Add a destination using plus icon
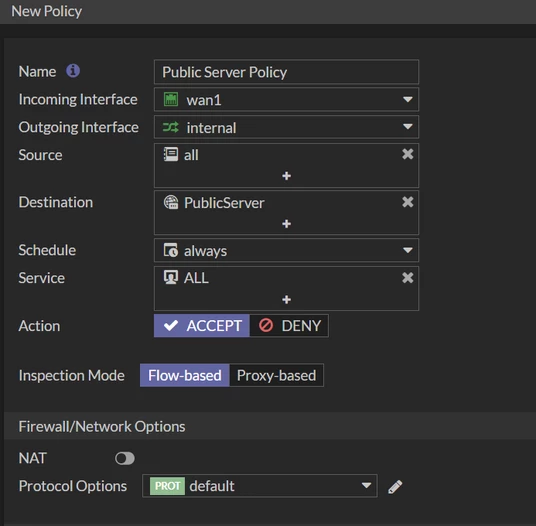 pos(286,224)
